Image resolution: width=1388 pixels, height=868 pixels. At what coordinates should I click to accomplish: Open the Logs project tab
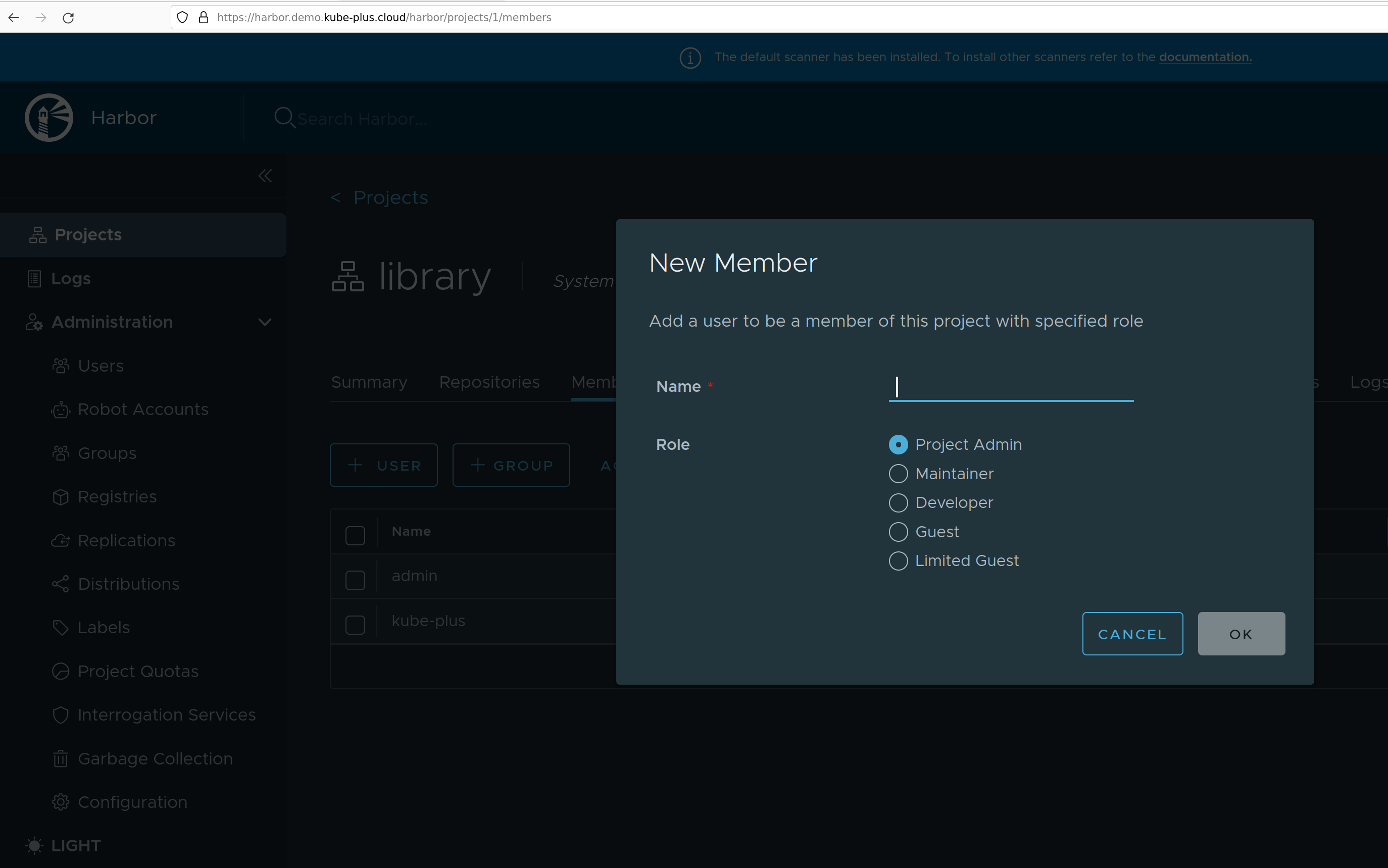[1368, 382]
